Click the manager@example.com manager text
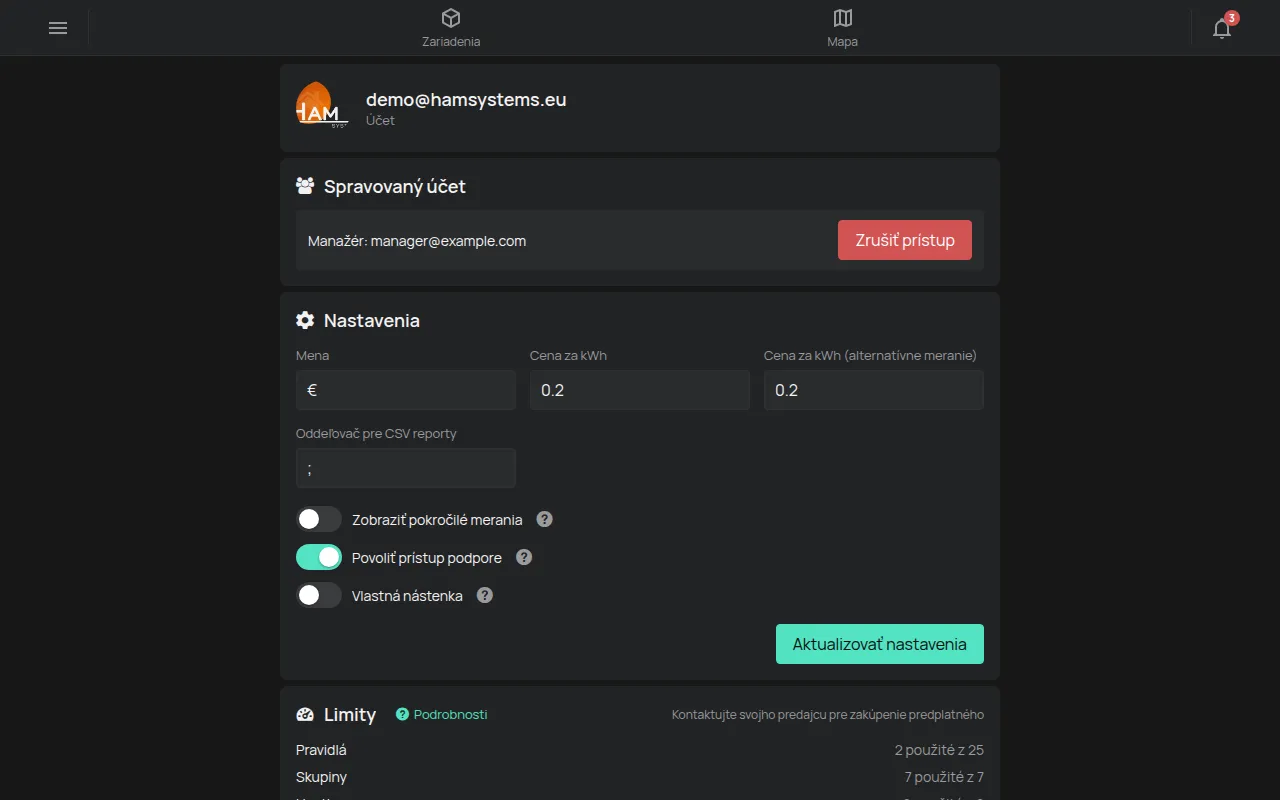Screen dimensions: 1280x800 pyautogui.click(x=448, y=241)
